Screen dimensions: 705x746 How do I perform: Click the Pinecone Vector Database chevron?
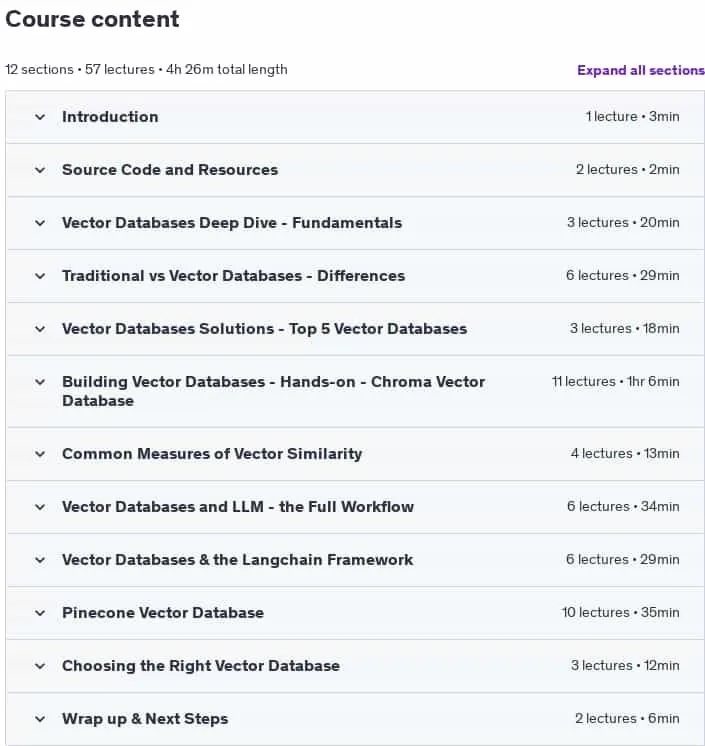point(40,613)
